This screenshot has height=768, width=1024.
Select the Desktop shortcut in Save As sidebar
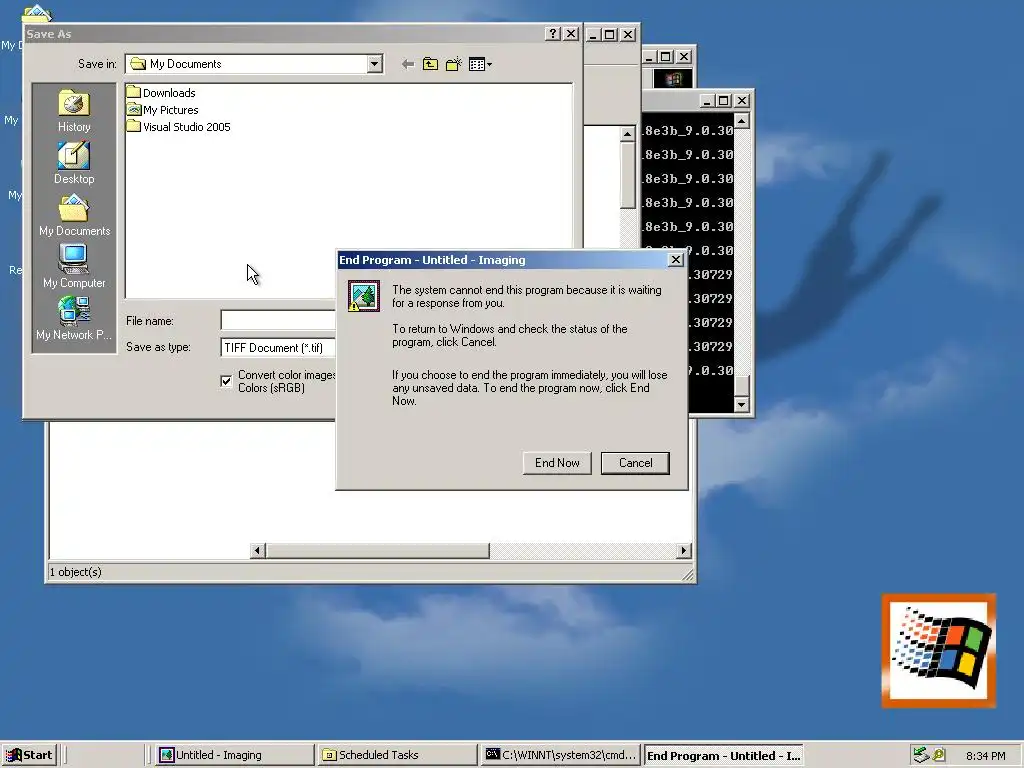[74, 163]
